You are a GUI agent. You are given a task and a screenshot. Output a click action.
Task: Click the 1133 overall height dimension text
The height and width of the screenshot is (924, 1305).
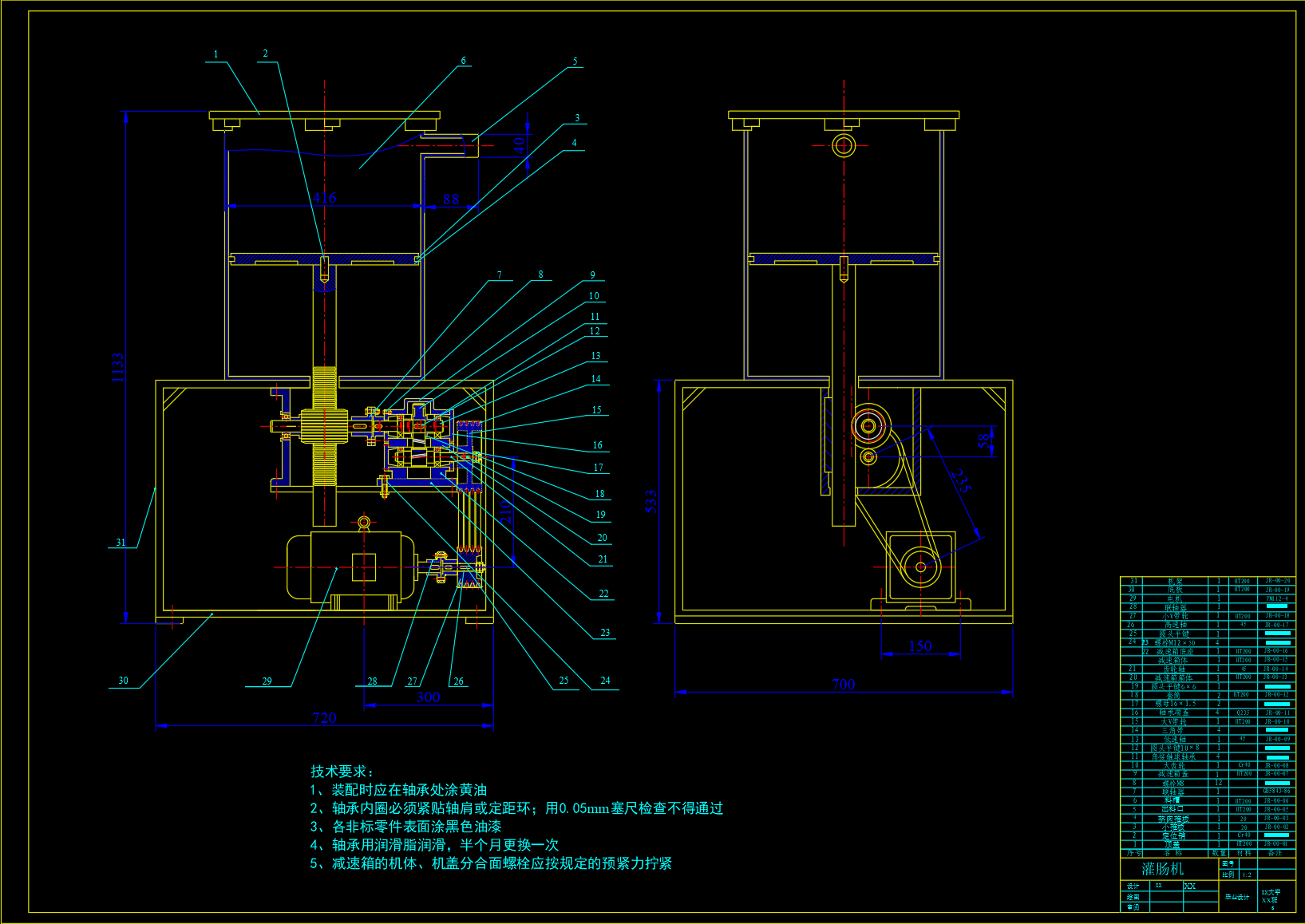[x=117, y=368]
